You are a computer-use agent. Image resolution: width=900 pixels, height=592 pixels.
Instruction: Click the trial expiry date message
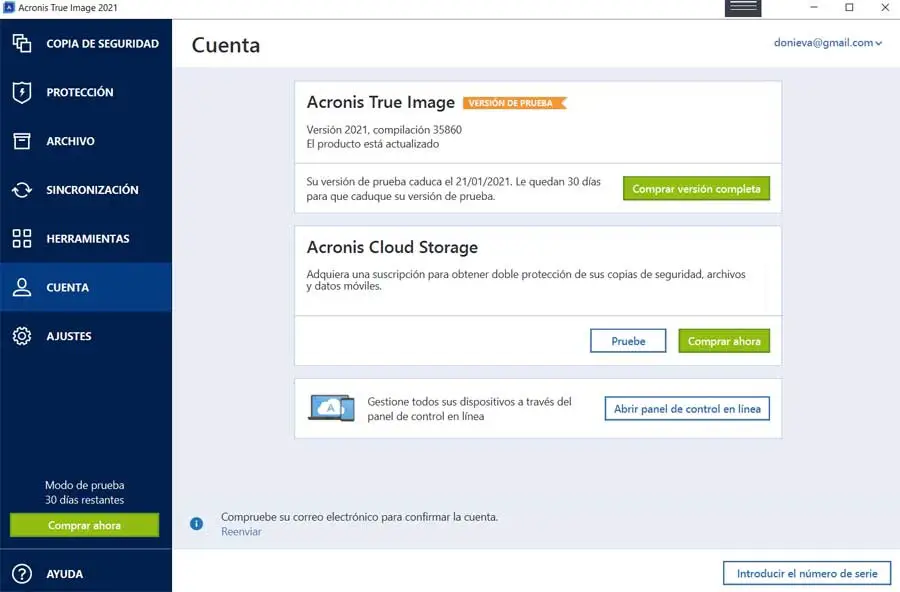click(453, 189)
